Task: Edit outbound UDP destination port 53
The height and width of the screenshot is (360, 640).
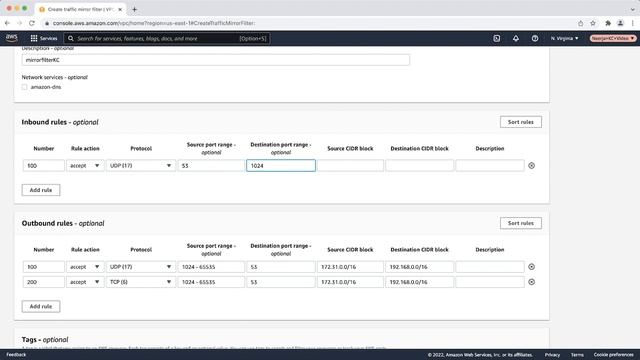Action: [x=281, y=267]
